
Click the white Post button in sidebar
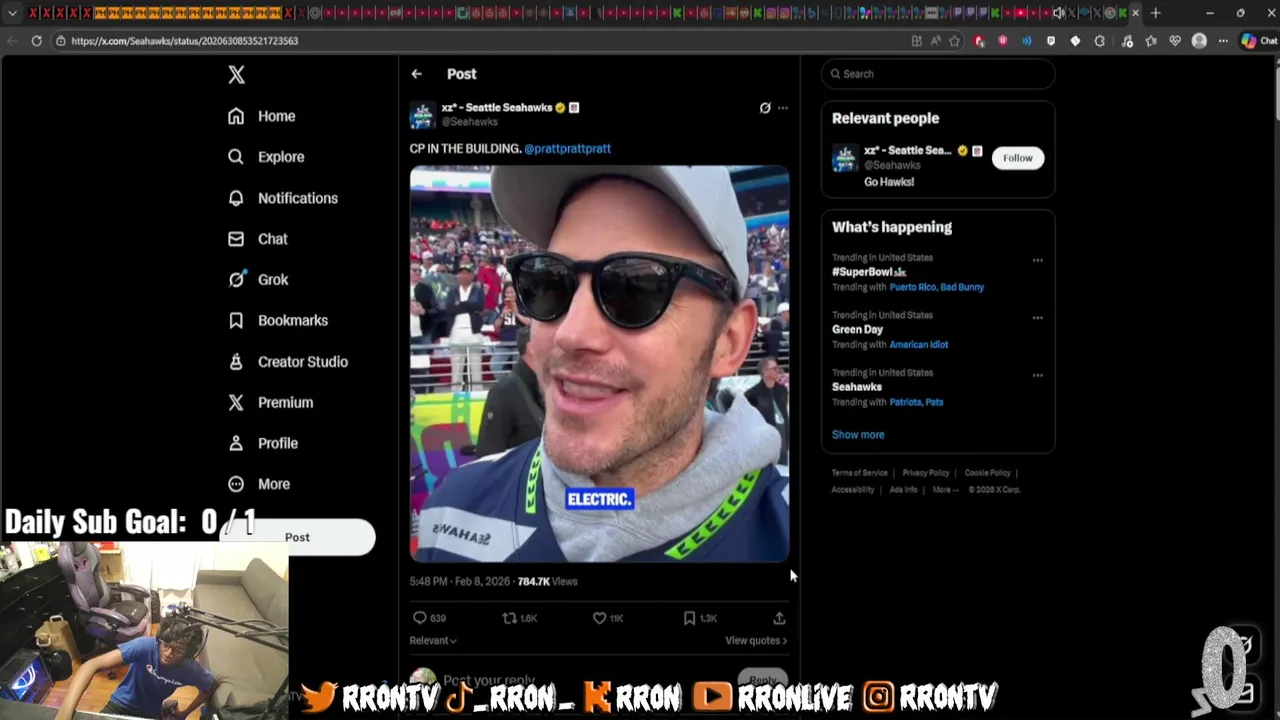point(297,537)
